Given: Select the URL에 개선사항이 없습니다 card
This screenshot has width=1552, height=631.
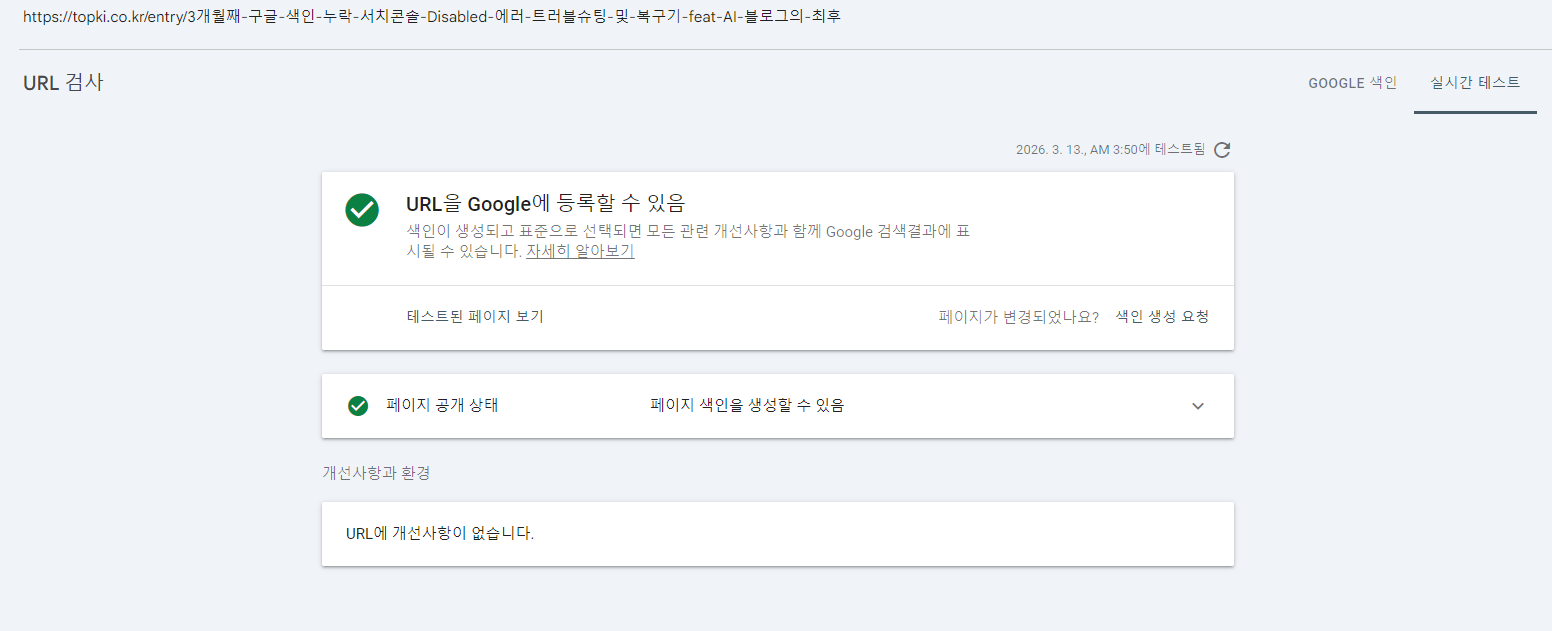Looking at the screenshot, I should click(x=778, y=534).
